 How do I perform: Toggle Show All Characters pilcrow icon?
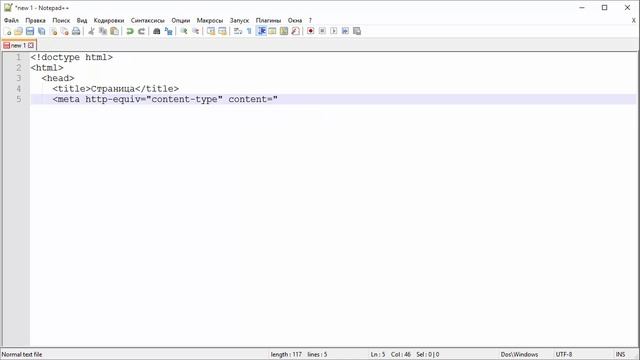click(x=249, y=31)
